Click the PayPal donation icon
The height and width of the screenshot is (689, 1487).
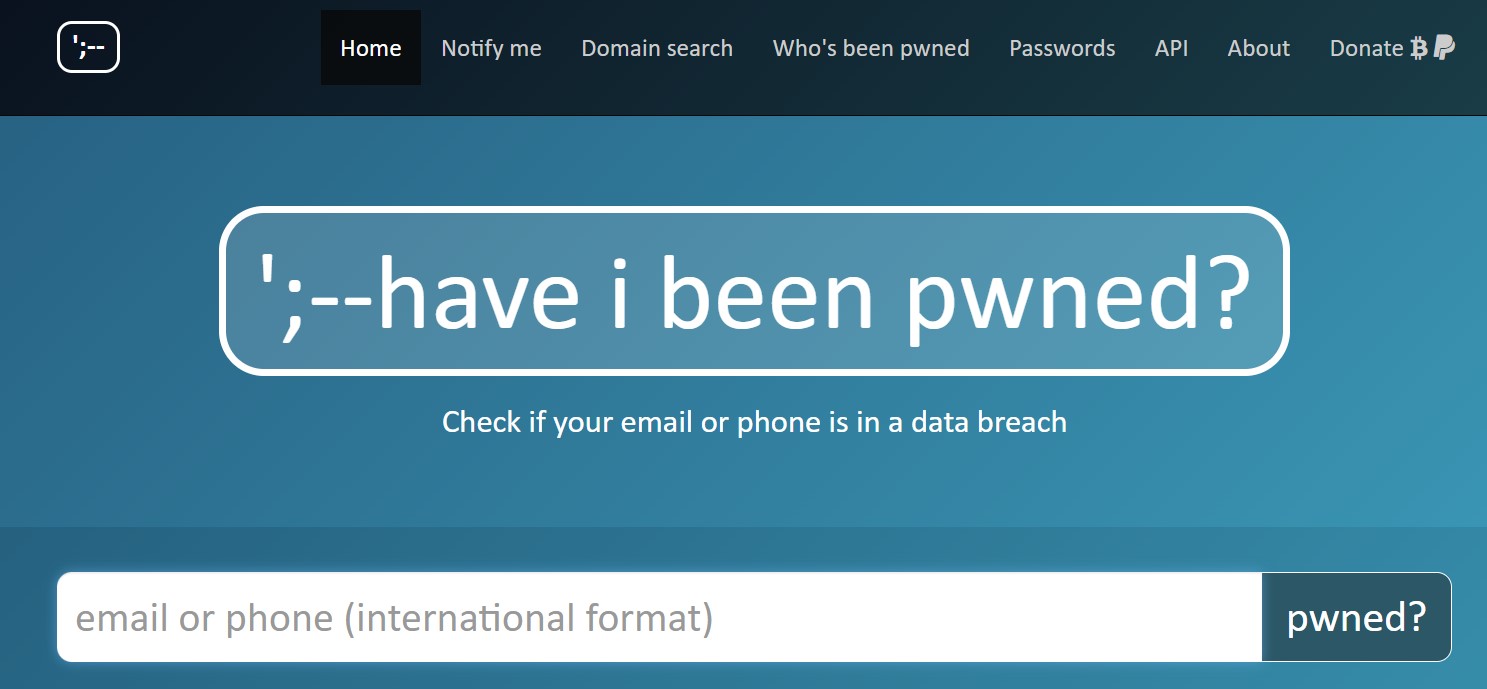click(1443, 47)
